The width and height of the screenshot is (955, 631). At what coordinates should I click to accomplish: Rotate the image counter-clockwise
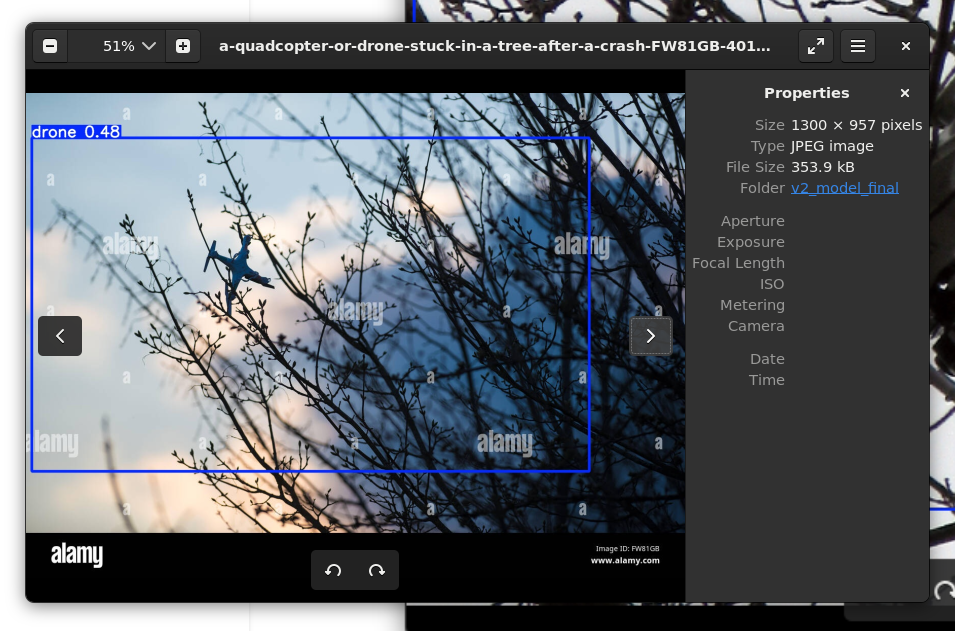[333, 570]
